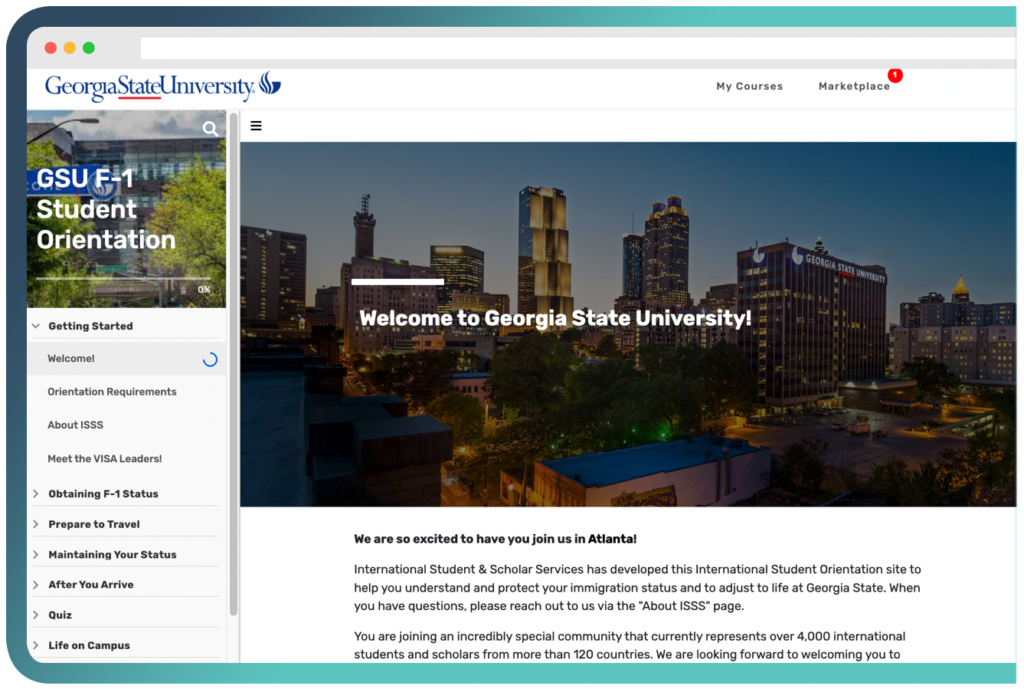Viewport: 1024px width, 689px height.
Task: Click the yellow macOS minimize dot
Action: (x=69, y=48)
